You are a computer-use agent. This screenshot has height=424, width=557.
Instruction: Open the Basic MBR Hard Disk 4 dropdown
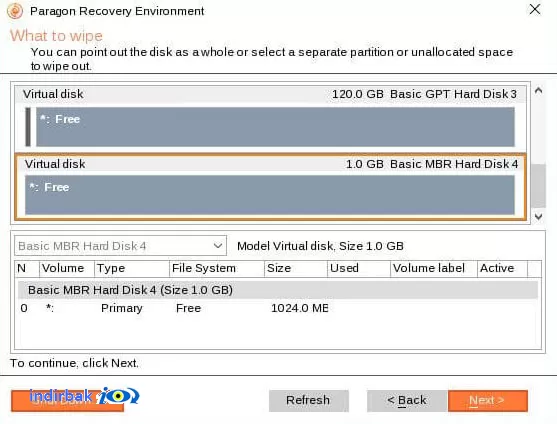pos(120,246)
